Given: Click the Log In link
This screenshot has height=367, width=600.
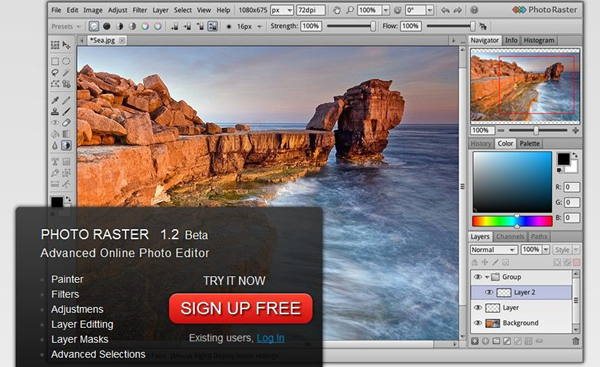Looking at the screenshot, I should pos(271,338).
